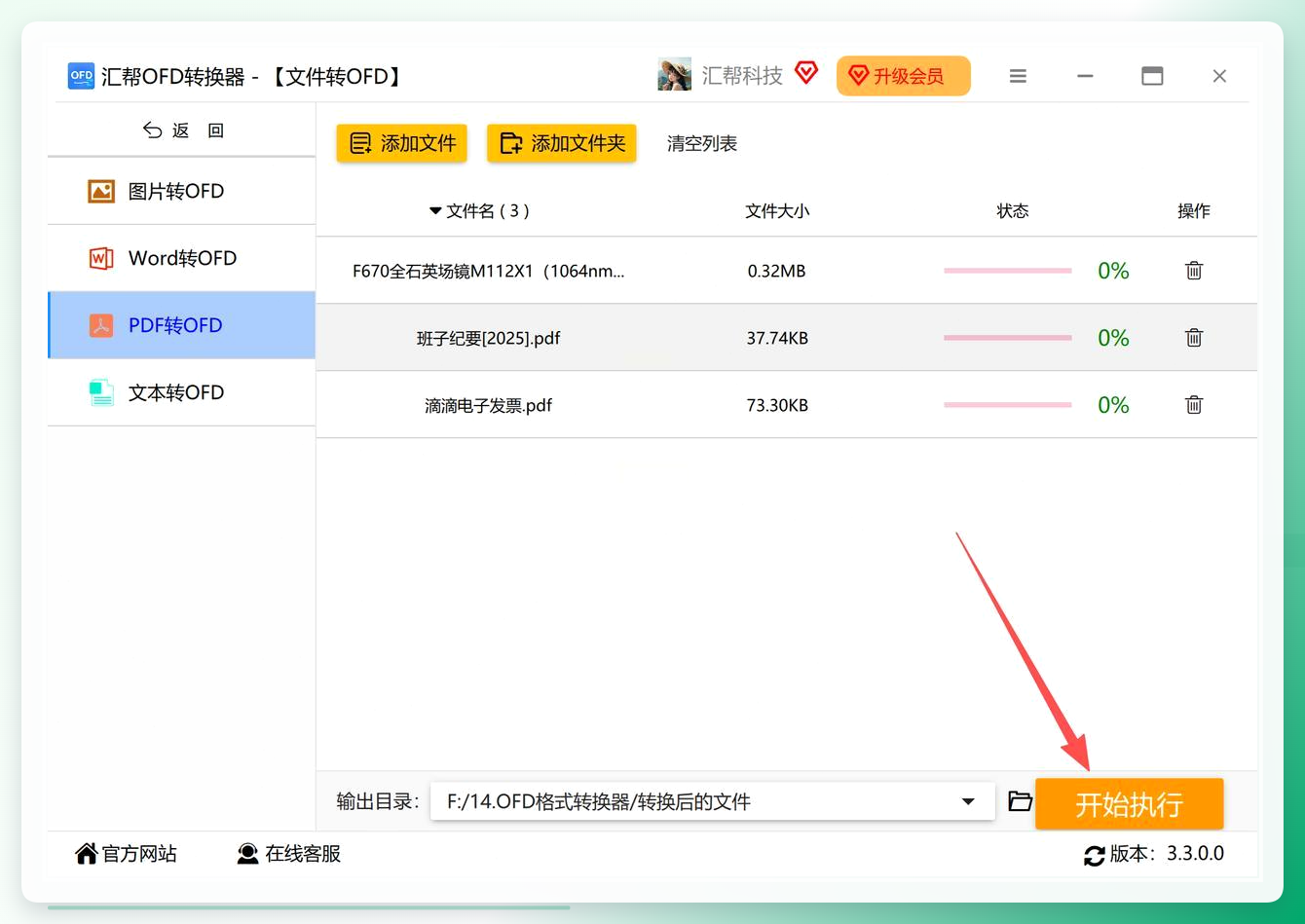This screenshot has height=924, width=1305.
Task: Click progress bar of 滴滴电子发票.pdf
Action: [x=1008, y=405]
